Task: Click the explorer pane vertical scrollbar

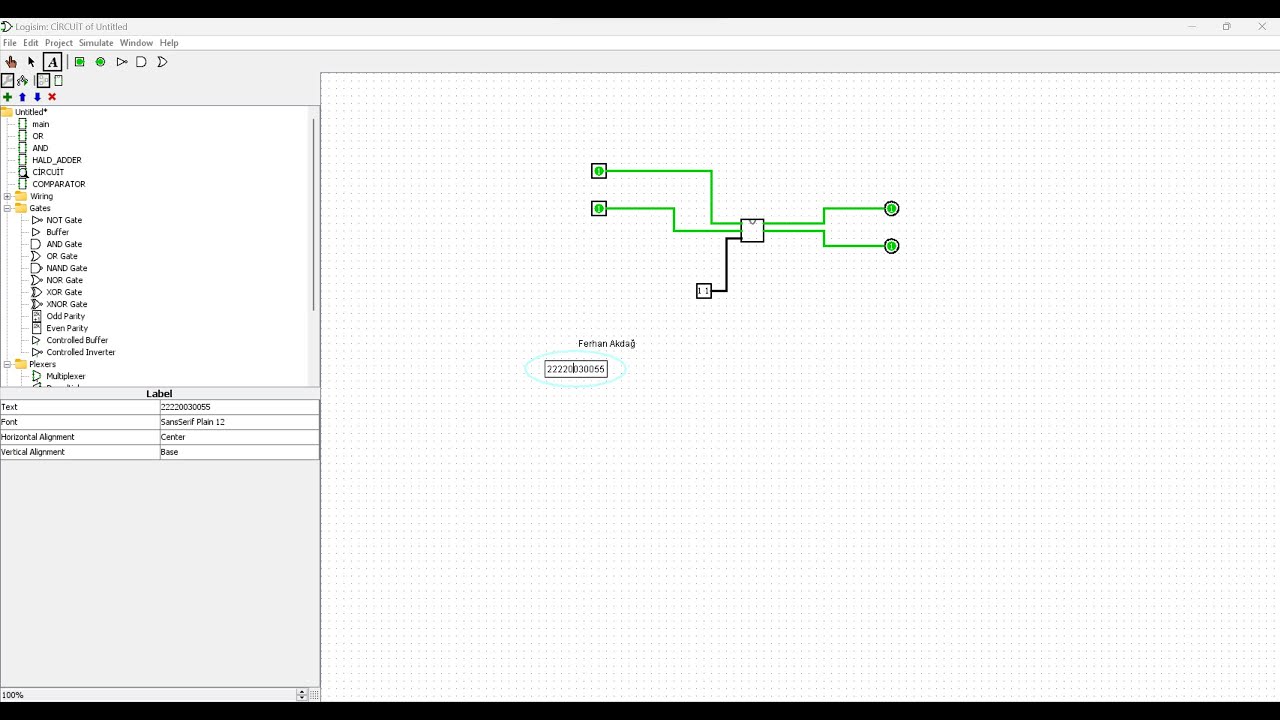Action: pos(314,215)
